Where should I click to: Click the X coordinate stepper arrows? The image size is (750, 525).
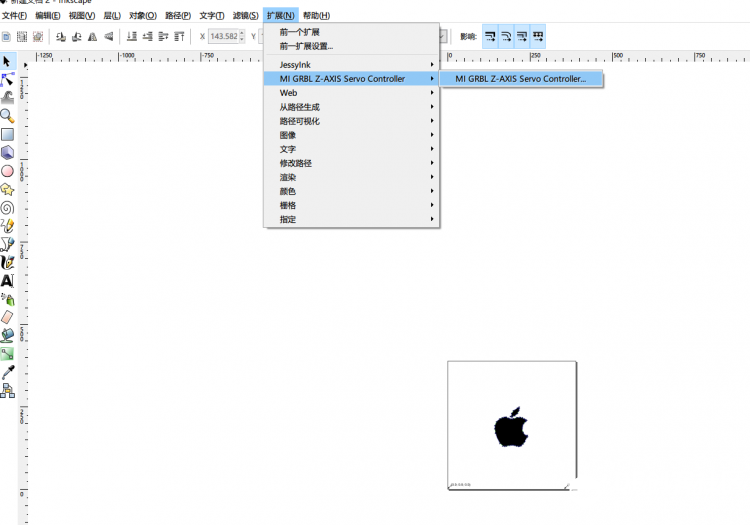point(242,36)
